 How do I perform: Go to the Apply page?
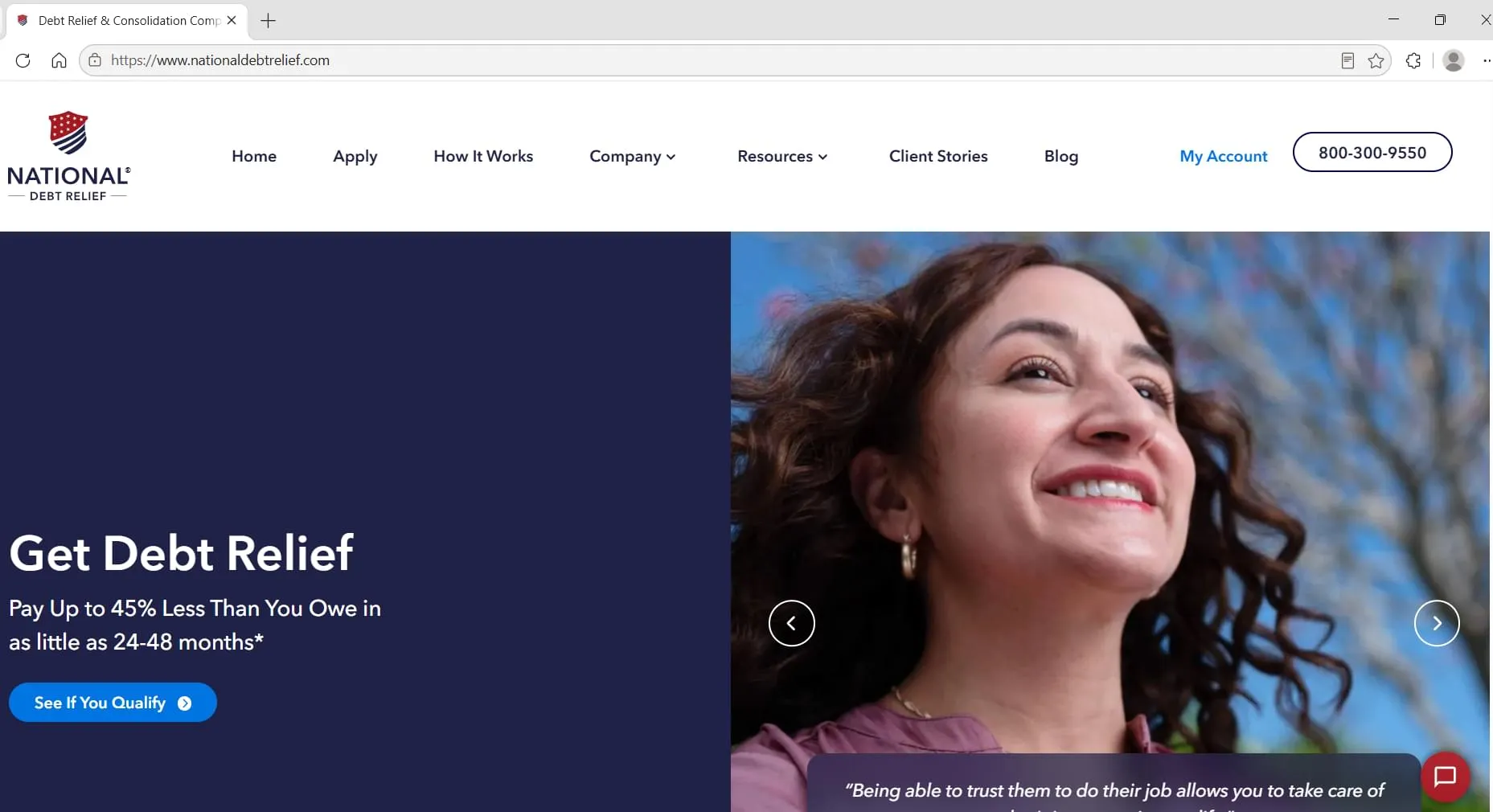[355, 156]
